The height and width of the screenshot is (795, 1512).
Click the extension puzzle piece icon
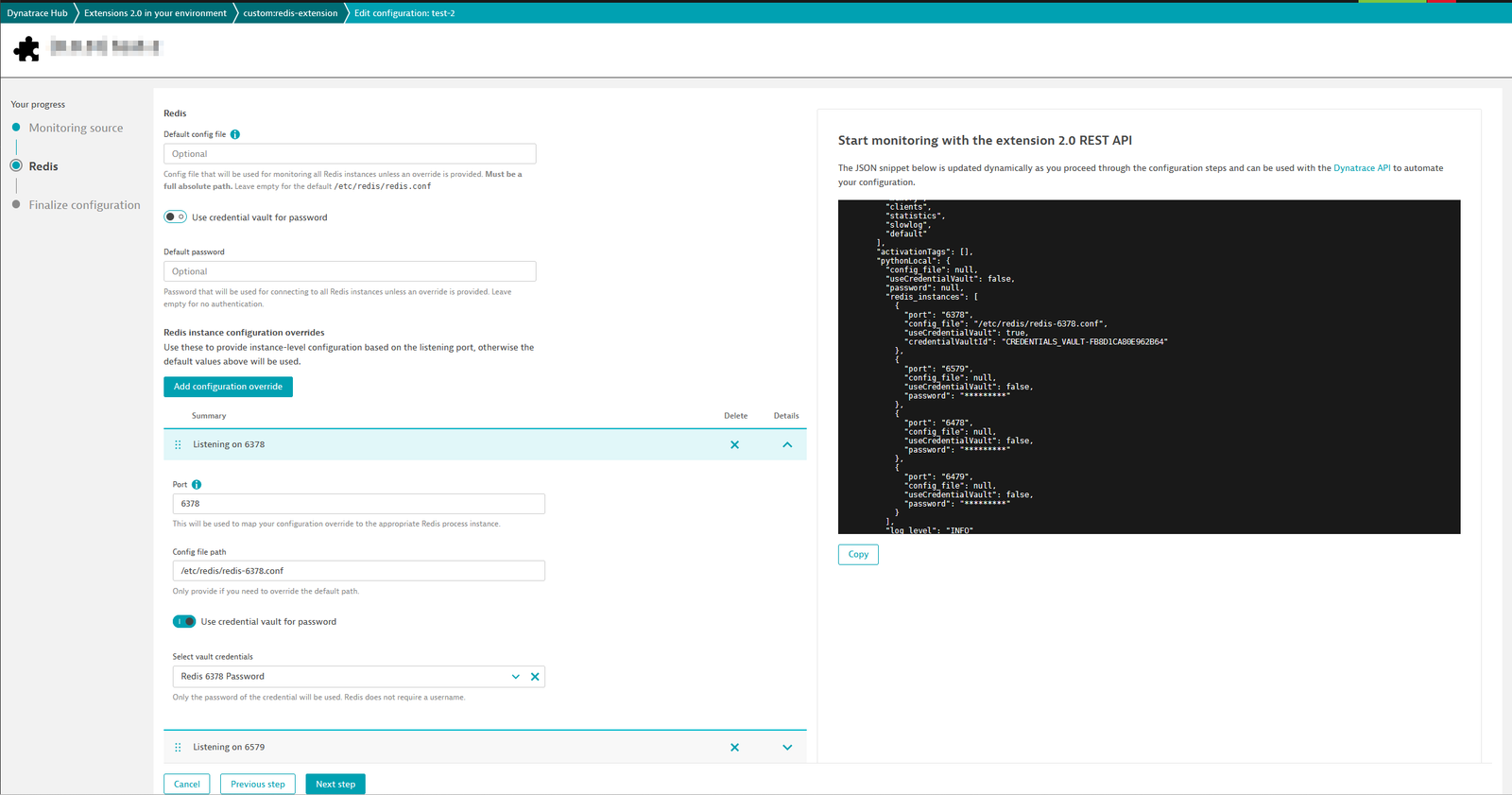26,48
